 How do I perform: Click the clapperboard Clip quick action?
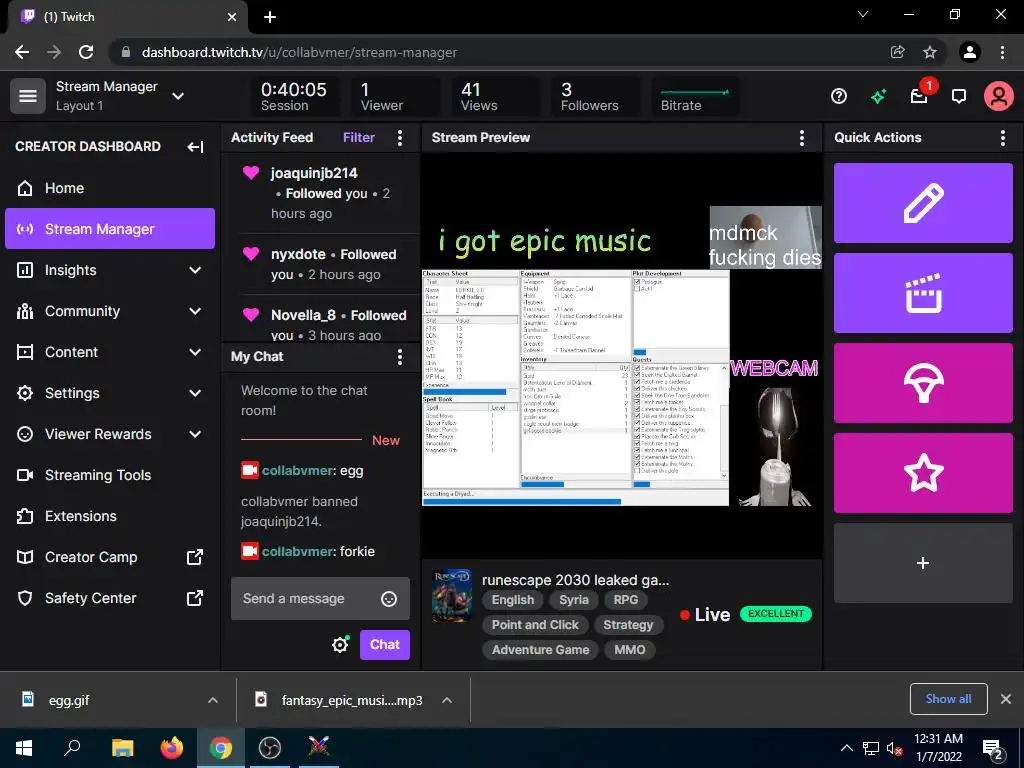click(923, 293)
